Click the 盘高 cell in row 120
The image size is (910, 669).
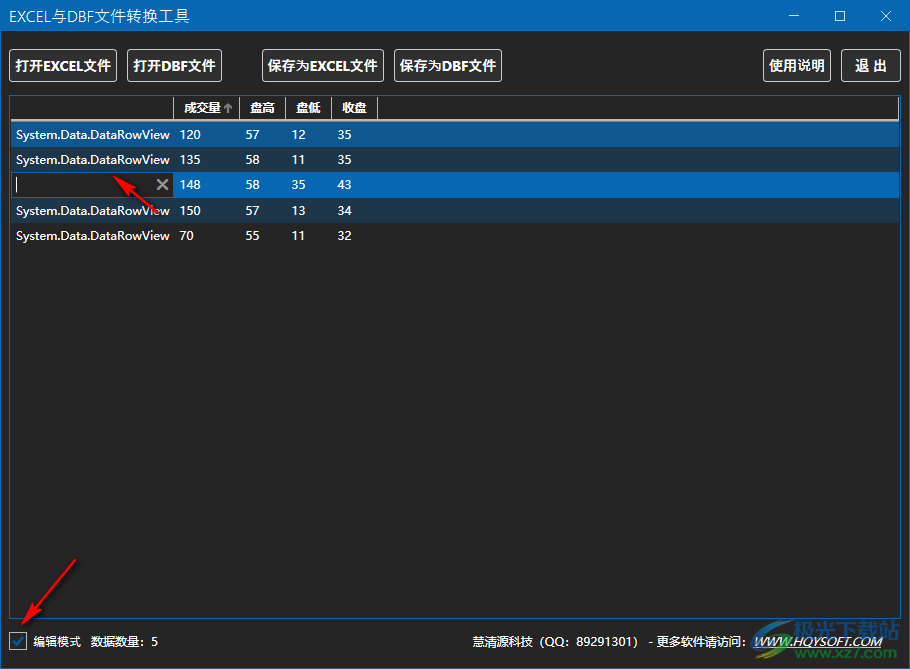pyautogui.click(x=252, y=135)
